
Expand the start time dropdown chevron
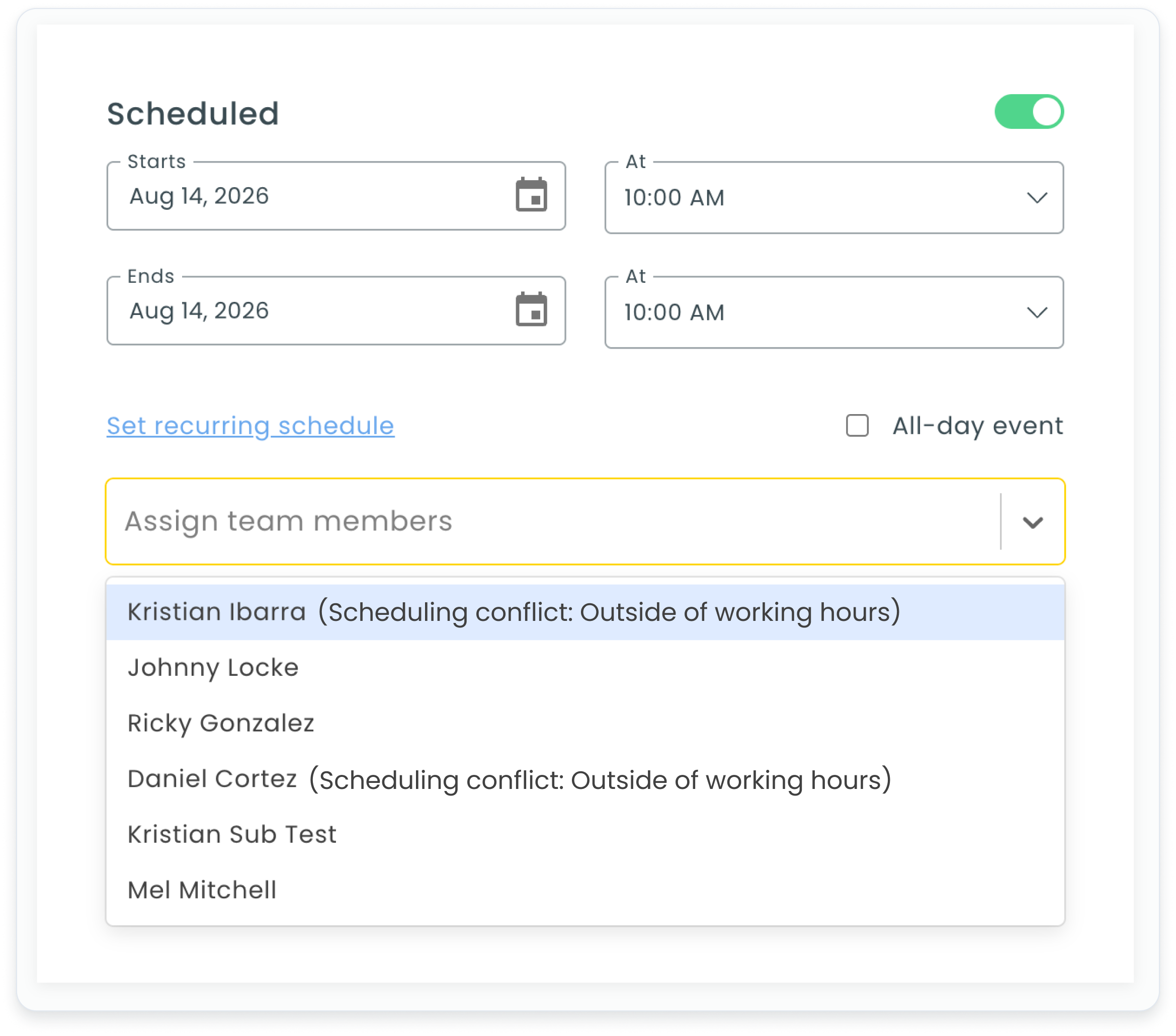click(1037, 198)
